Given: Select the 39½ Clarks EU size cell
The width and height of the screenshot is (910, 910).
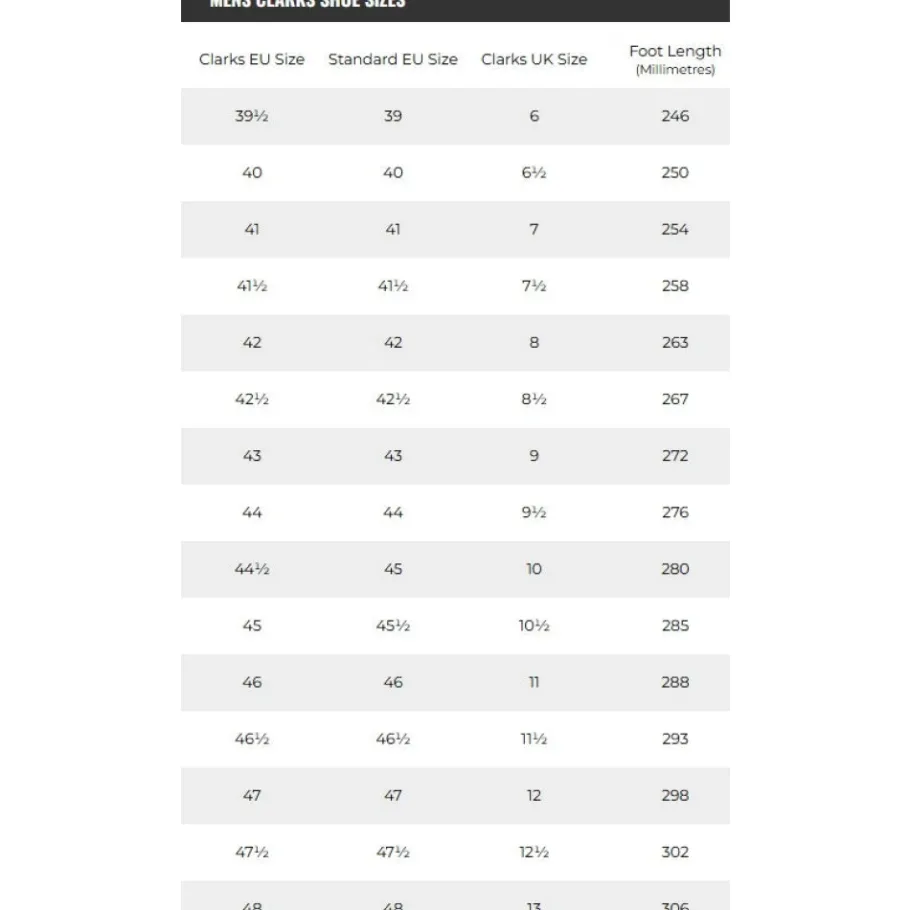Looking at the screenshot, I should point(252,116).
